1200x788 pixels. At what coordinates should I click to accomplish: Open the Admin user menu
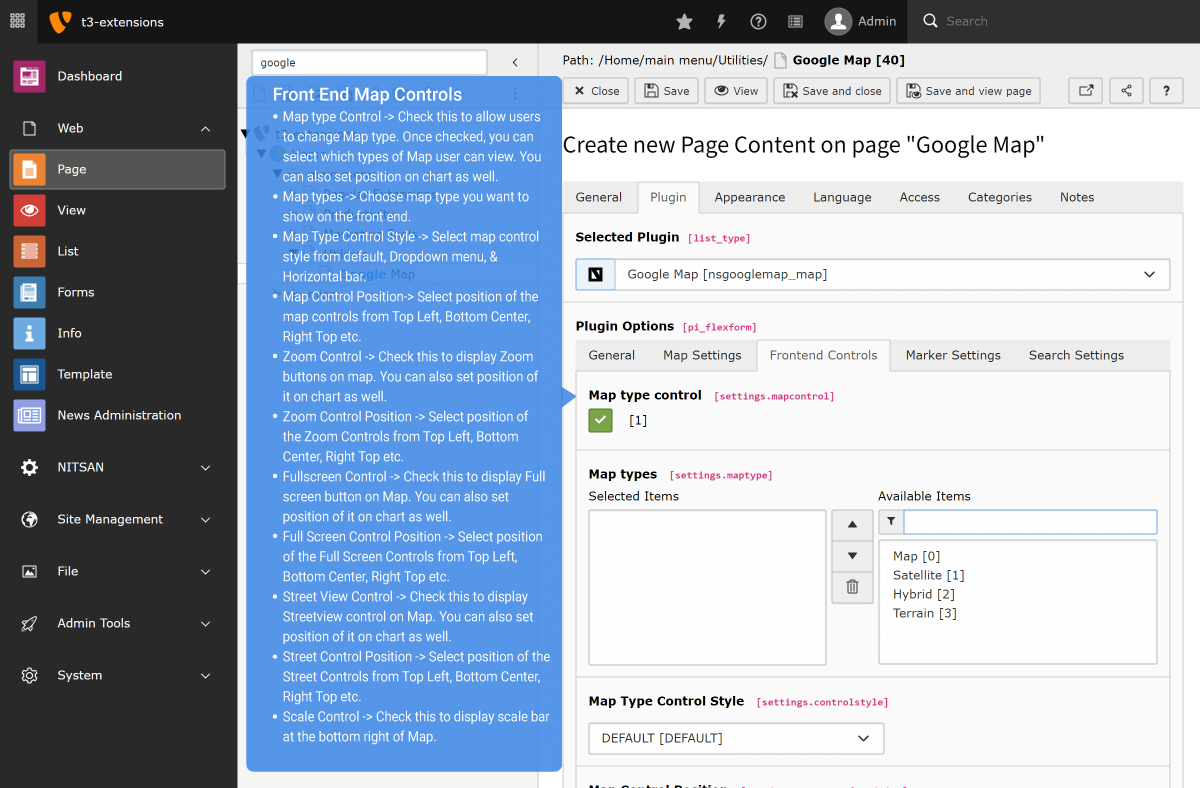[861, 21]
